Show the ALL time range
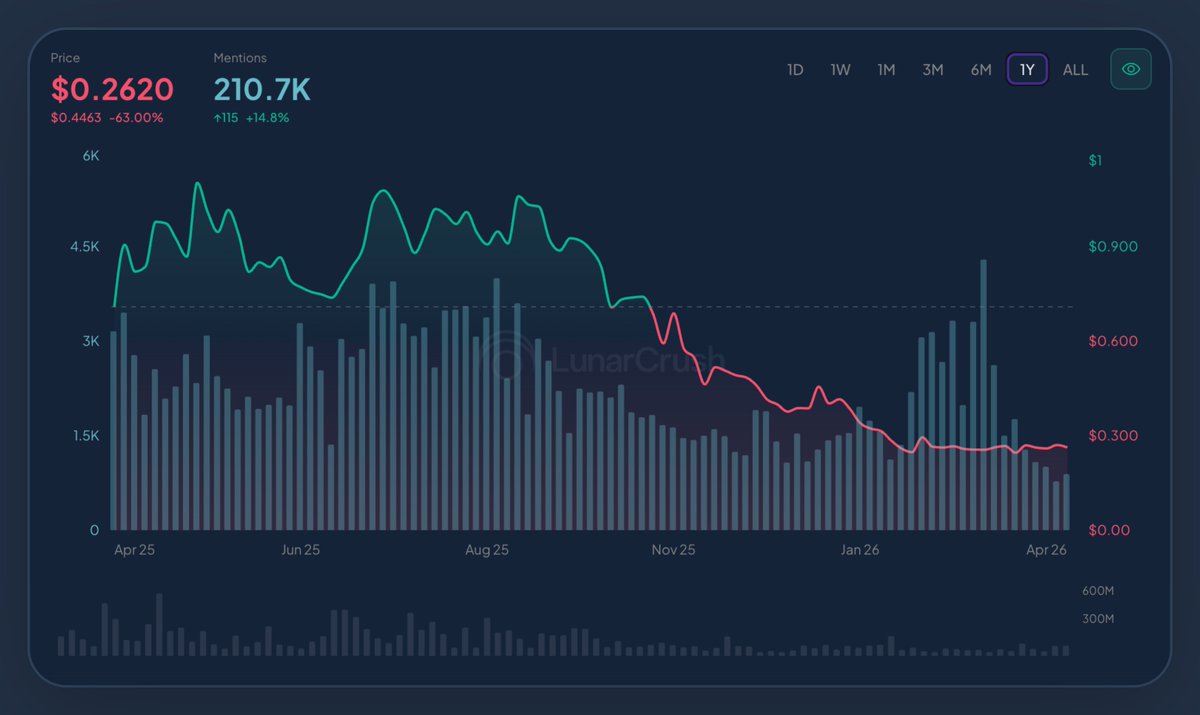The height and width of the screenshot is (715, 1200). pos(1075,70)
